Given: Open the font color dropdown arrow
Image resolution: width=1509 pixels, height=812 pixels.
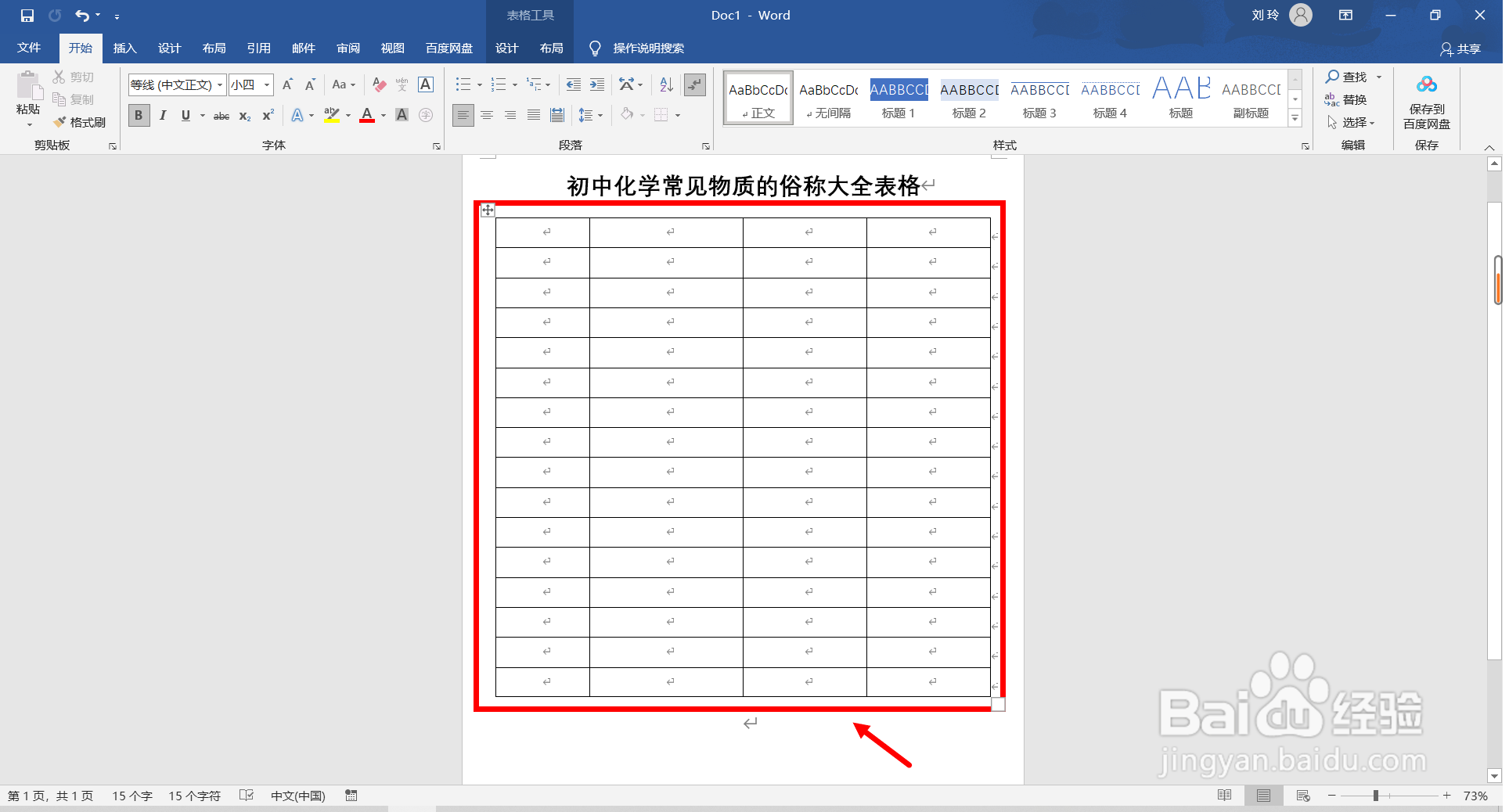Looking at the screenshot, I should (x=382, y=115).
